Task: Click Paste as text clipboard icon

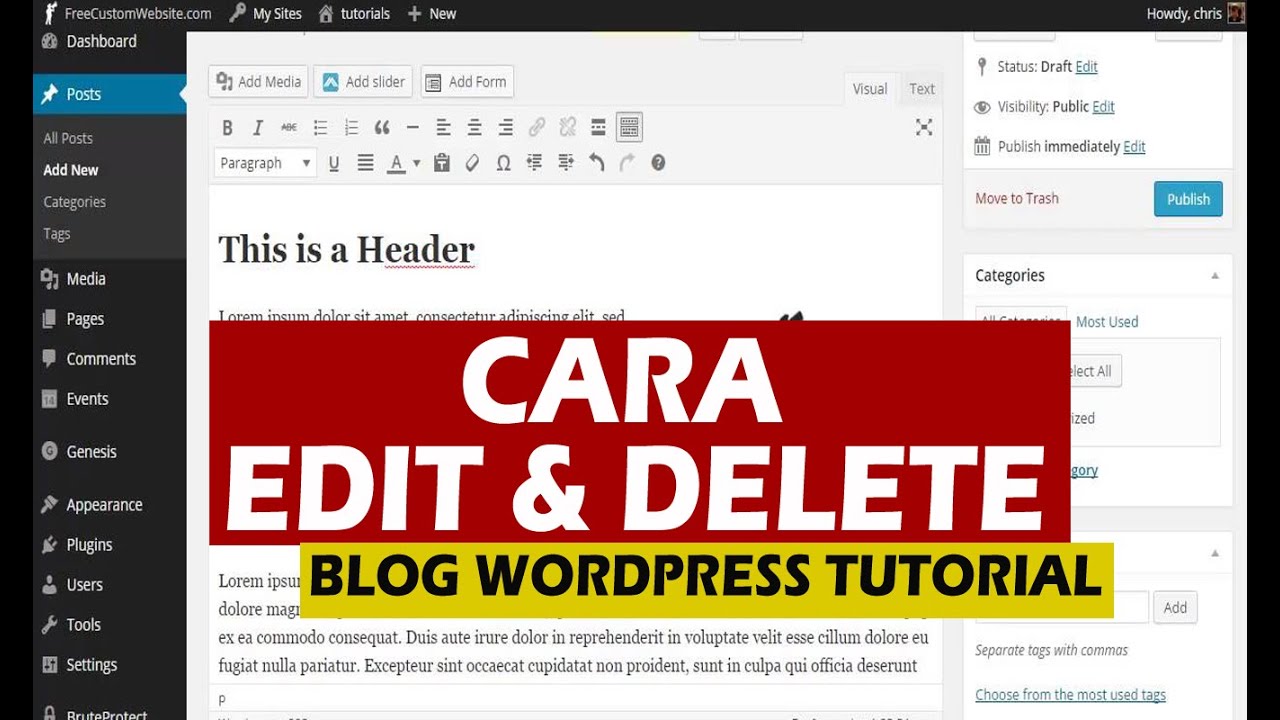Action: [x=441, y=163]
